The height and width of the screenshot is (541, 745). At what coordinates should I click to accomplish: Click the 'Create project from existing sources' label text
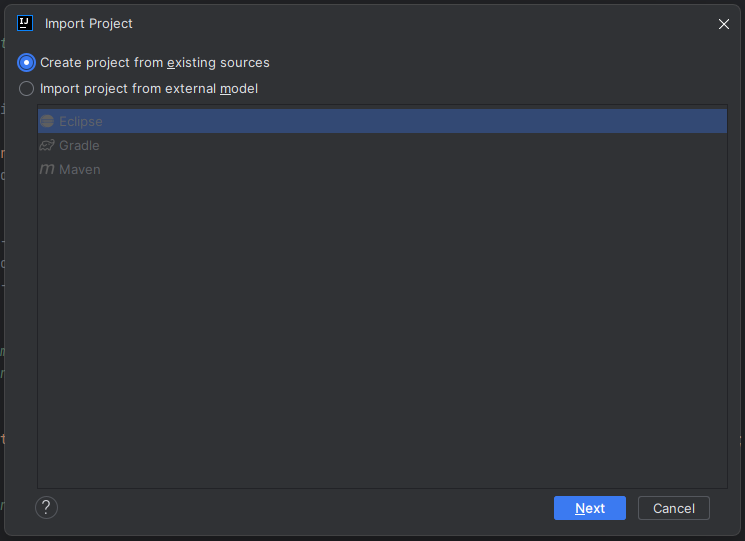[155, 62]
